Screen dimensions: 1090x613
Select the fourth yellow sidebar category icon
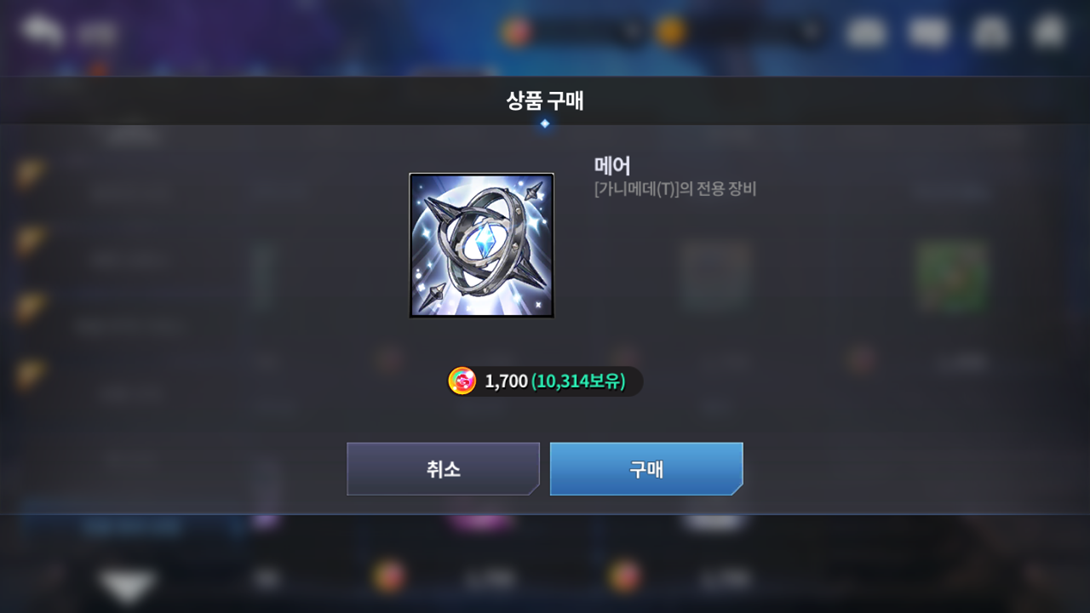tap(31, 375)
